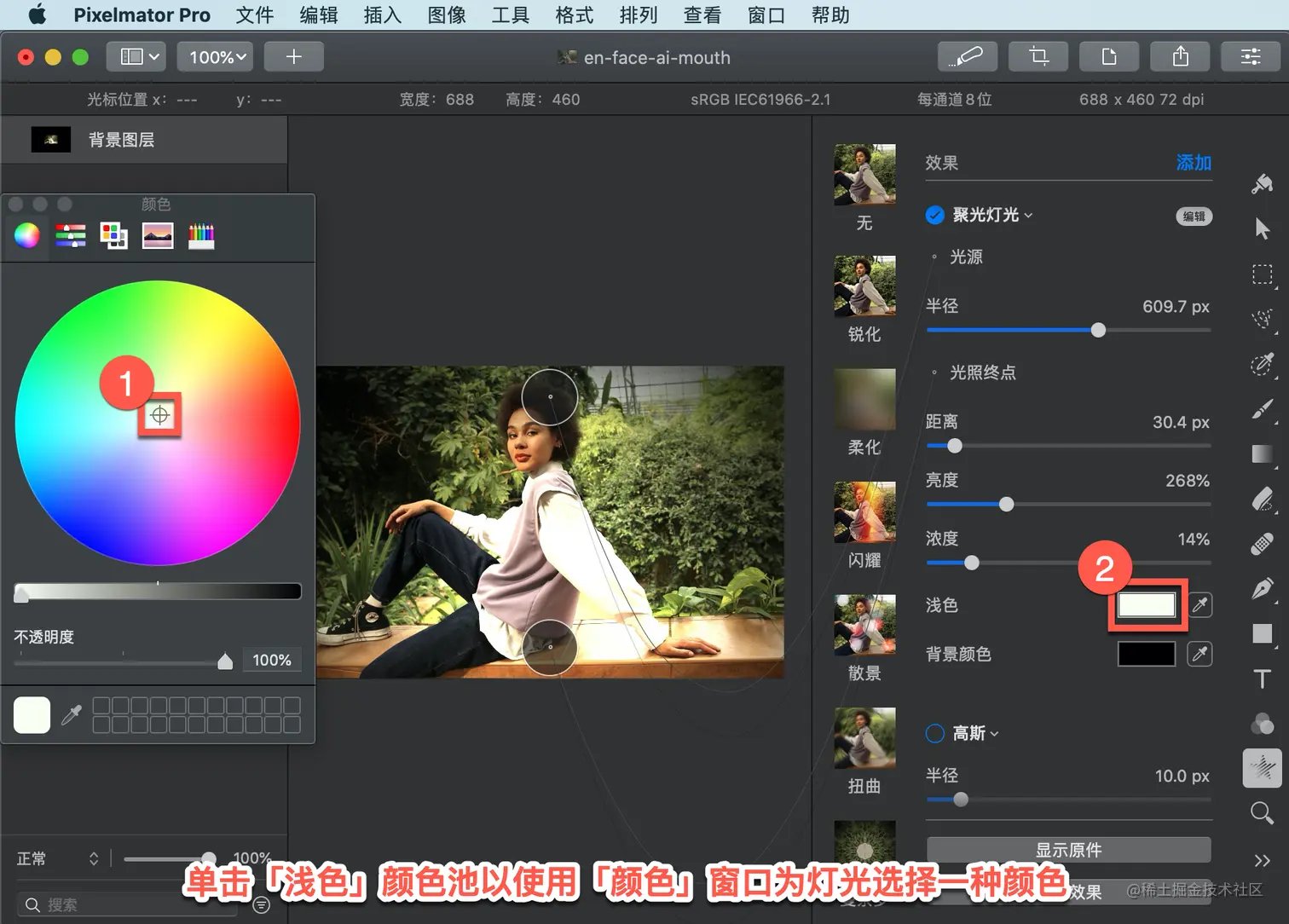Expand the 高斯 effect chevron
This screenshot has height=924, width=1289.
[995, 734]
